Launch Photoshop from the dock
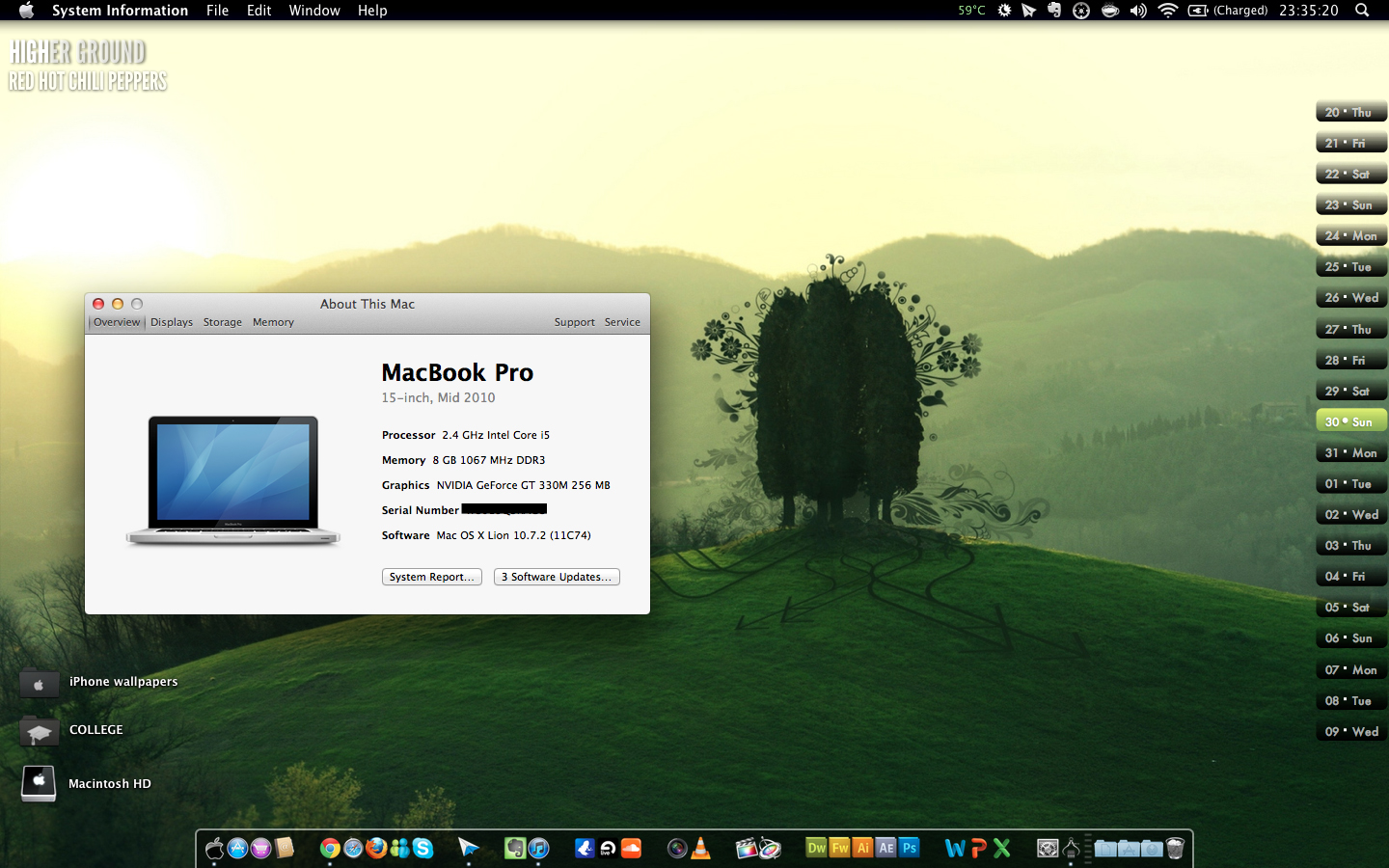Viewport: 1389px width, 868px height. (x=909, y=848)
